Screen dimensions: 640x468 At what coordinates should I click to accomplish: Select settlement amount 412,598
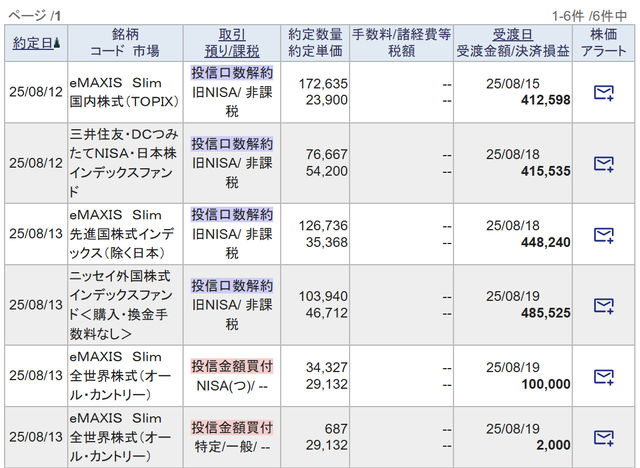click(x=545, y=100)
